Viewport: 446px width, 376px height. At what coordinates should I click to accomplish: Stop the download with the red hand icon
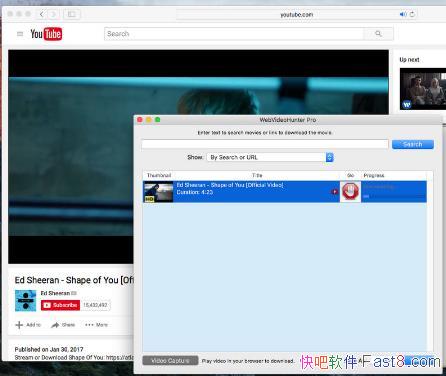pyautogui.click(x=350, y=192)
